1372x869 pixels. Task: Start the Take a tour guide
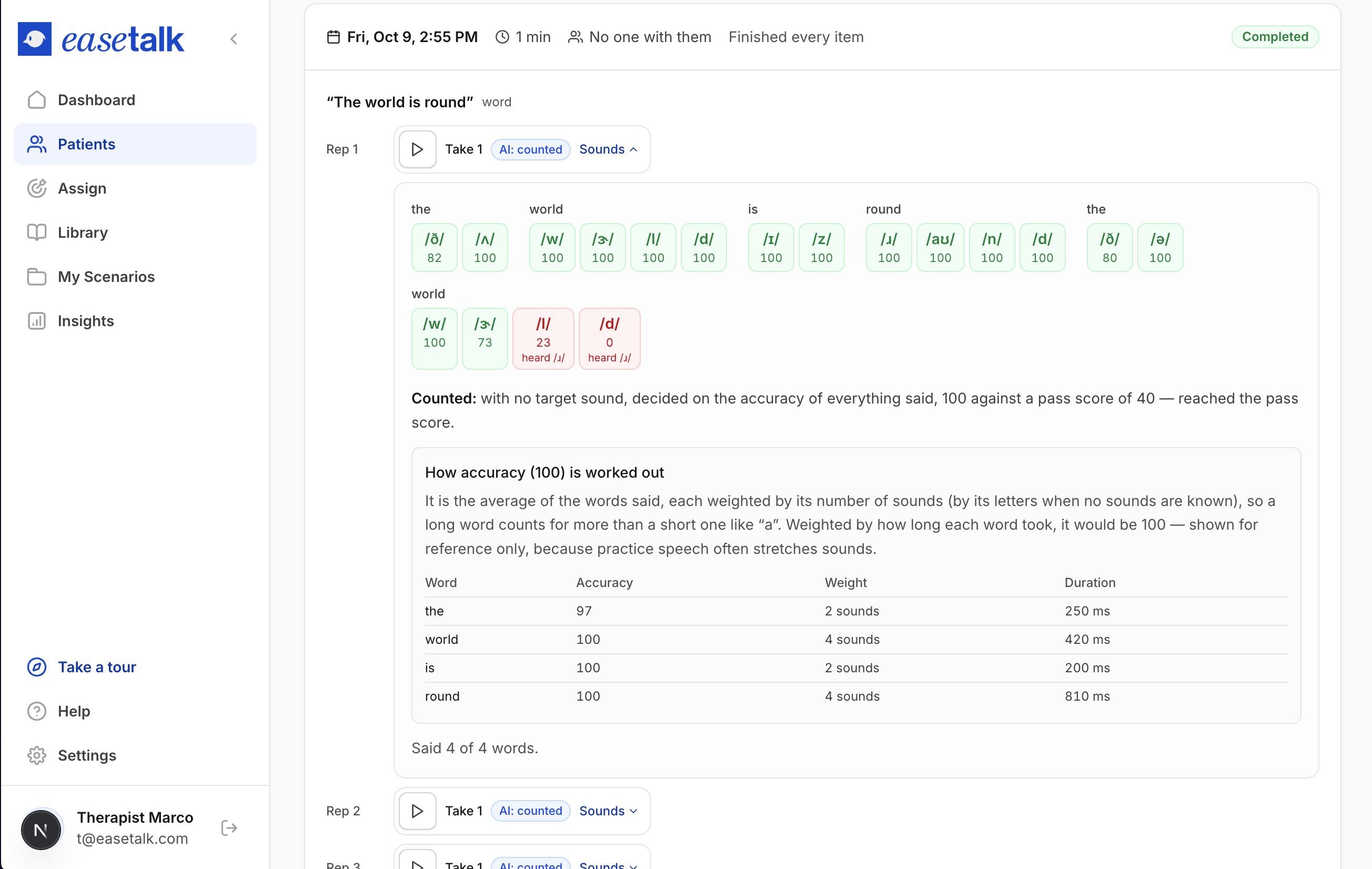pyautogui.click(x=135, y=666)
